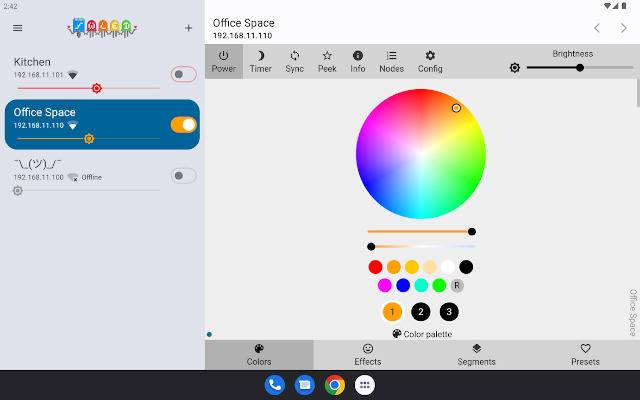640x400 pixels.
Task: Toggle the Kitchen power switch
Action: (x=184, y=74)
